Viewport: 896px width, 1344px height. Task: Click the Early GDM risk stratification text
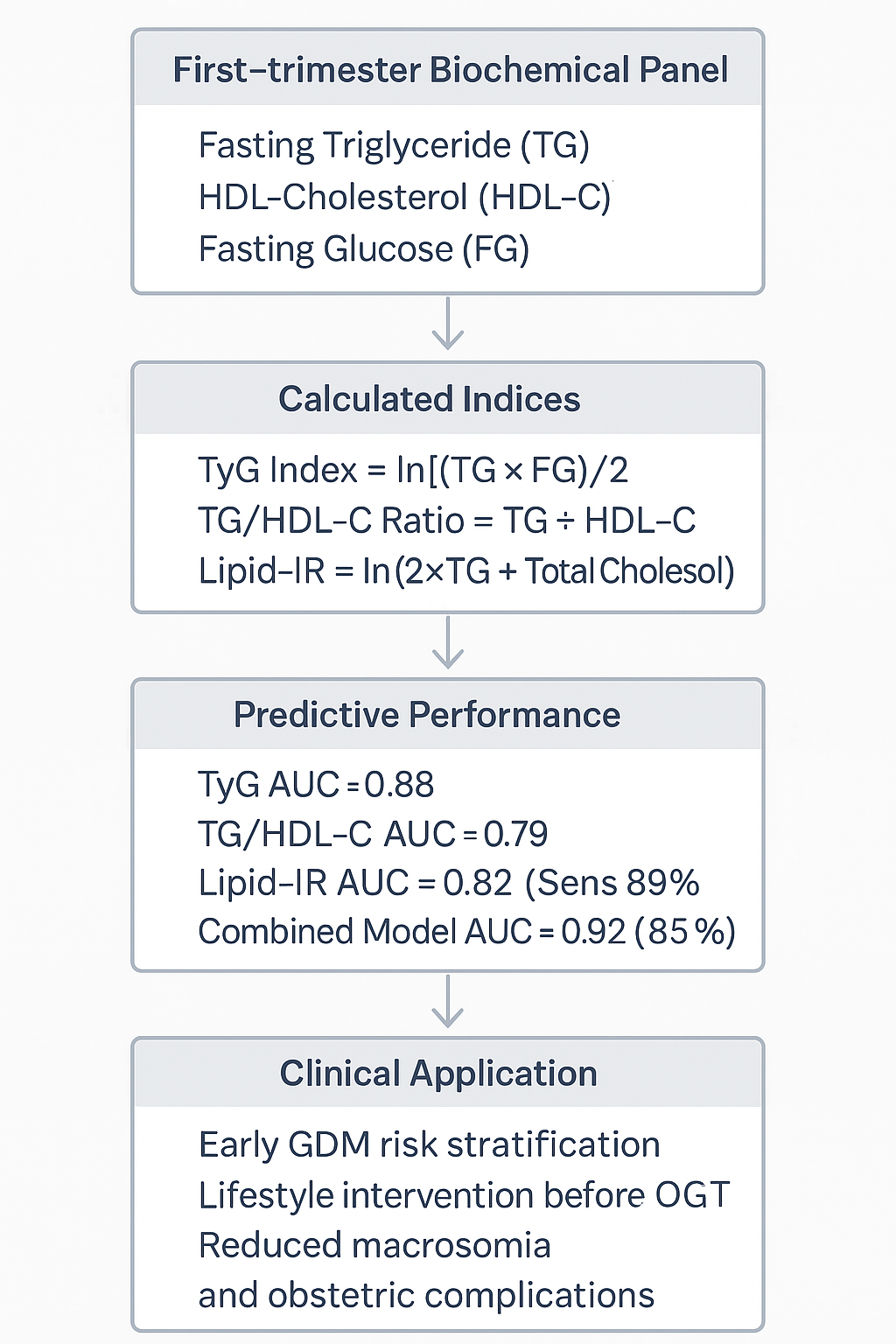(x=429, y=1144)
